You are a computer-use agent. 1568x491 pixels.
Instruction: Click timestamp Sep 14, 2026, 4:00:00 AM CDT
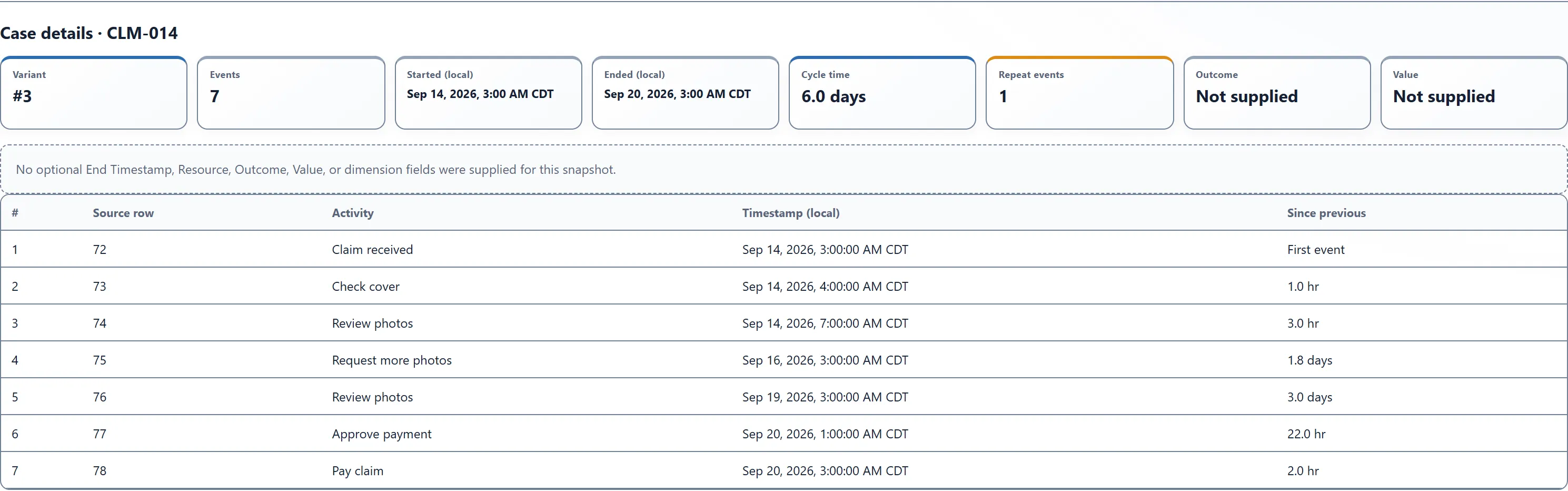click(x=825, y=286)
